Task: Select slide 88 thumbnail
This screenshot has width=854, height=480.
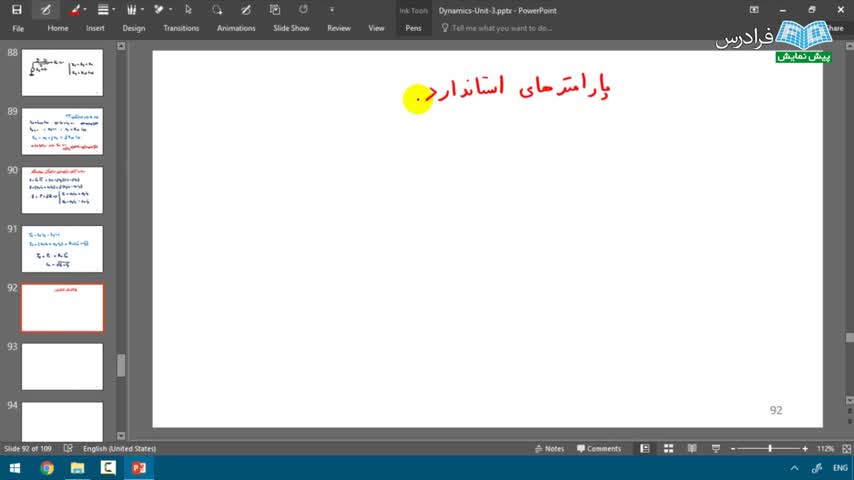Action: (62, 72)
